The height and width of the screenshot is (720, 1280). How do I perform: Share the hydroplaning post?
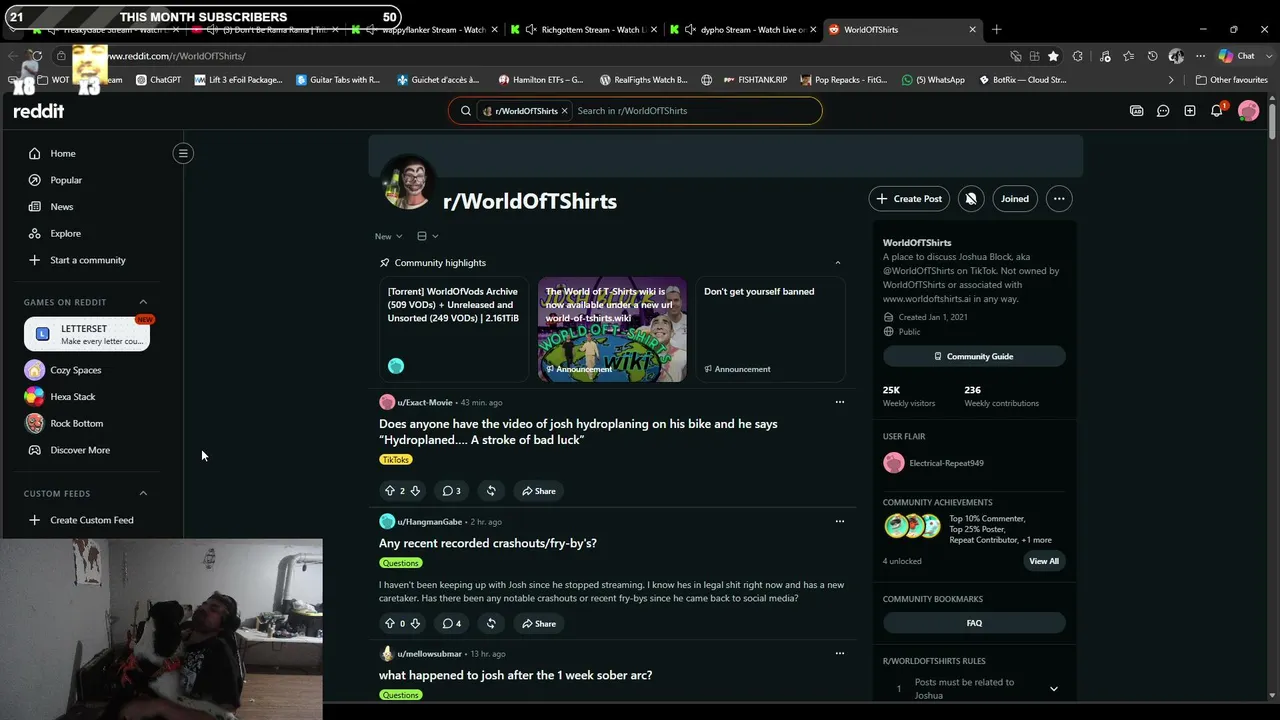pyautogui.click(x=538, y=491)
